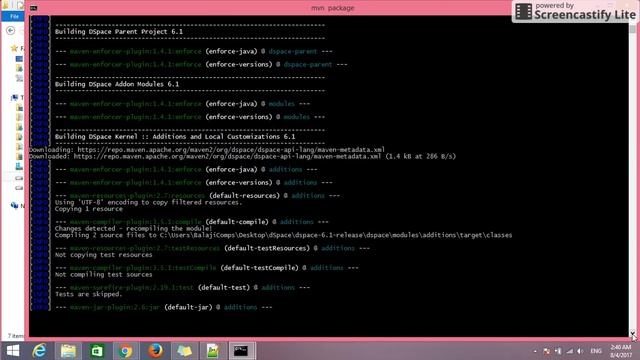Click 'Building DSpace Kernel :: Additions' line

pyautogui.click(x=175, y=136)
